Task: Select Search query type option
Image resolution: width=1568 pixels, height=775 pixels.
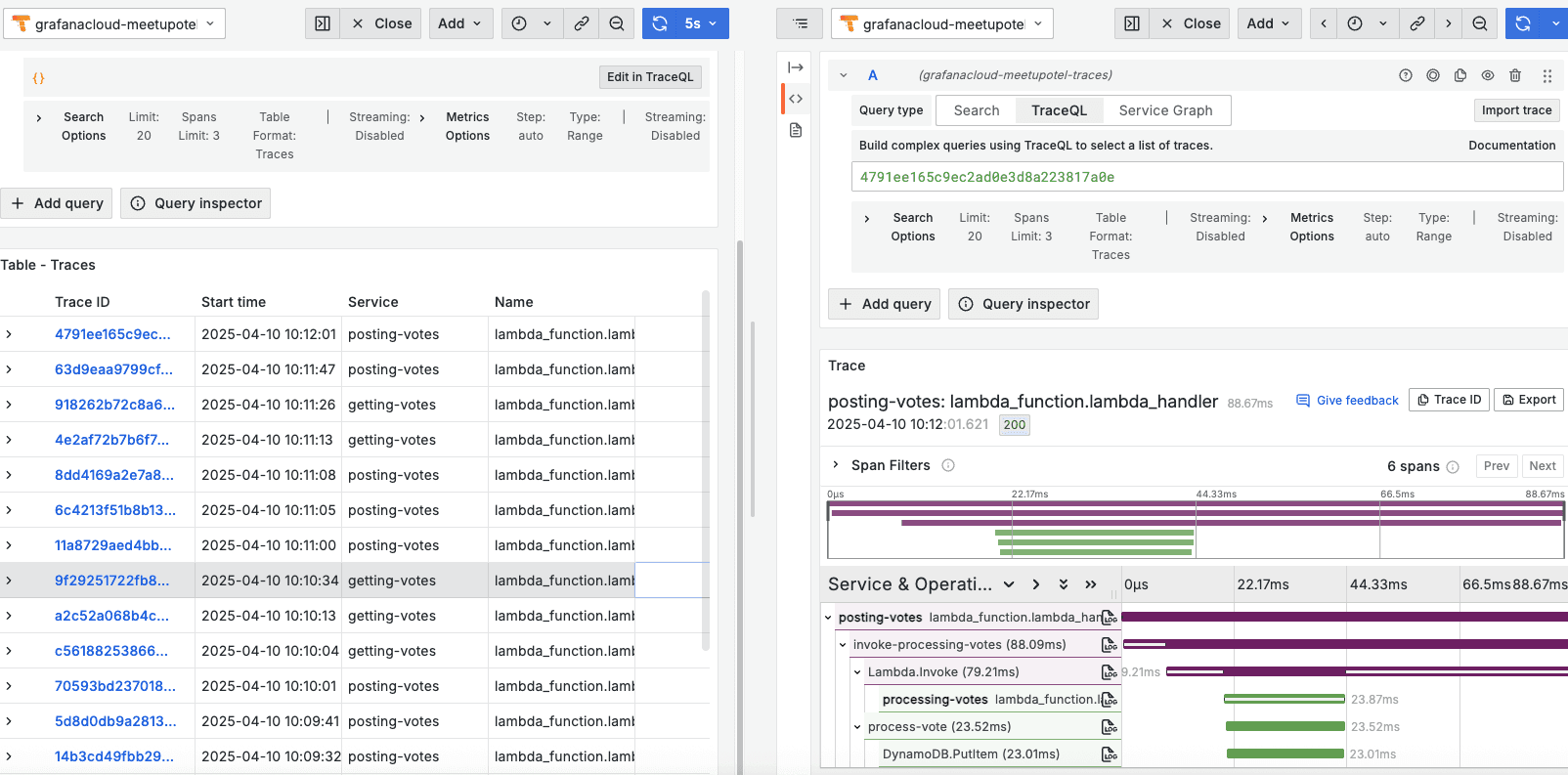Action: click(x=976, y=110)
